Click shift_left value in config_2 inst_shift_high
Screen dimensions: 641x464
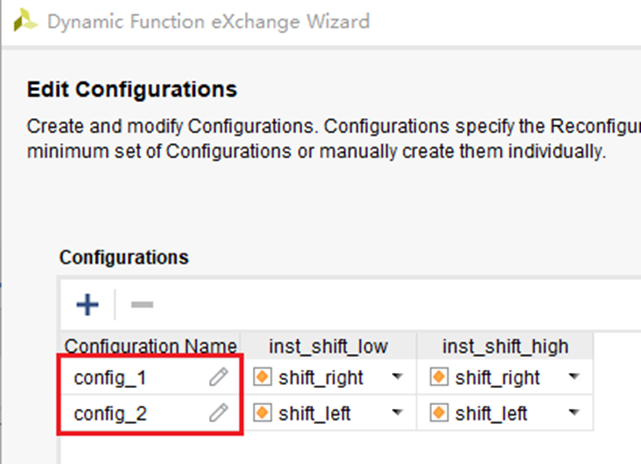(x=492, y=413)
